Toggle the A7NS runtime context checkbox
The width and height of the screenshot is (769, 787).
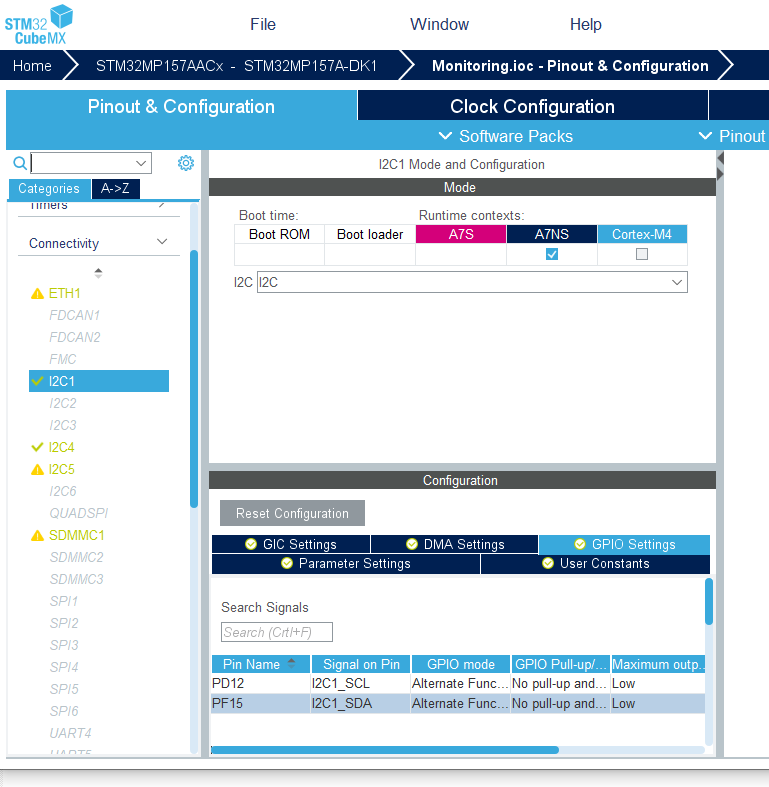552,254
